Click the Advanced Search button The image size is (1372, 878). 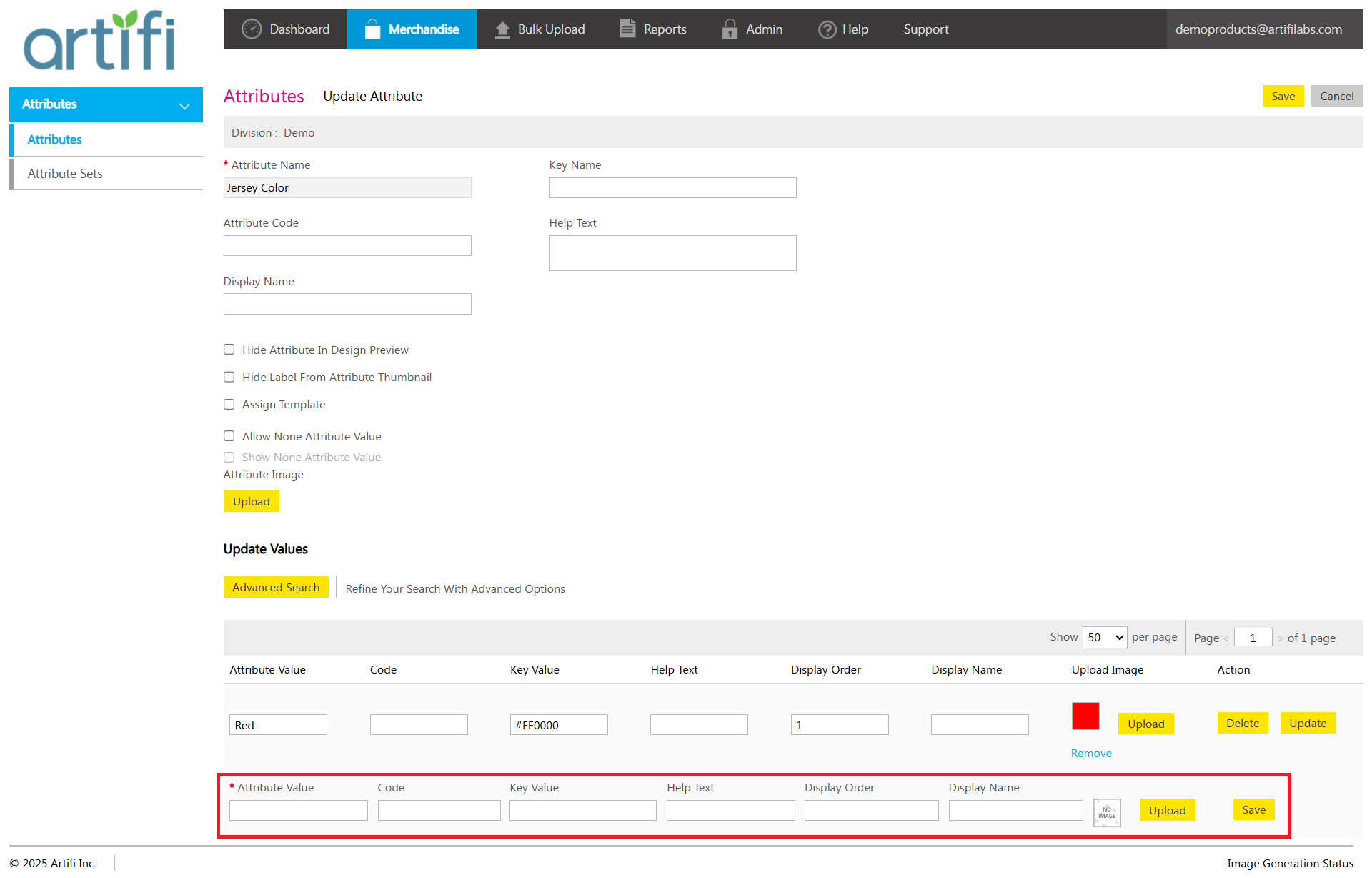(x=276, y=587)
